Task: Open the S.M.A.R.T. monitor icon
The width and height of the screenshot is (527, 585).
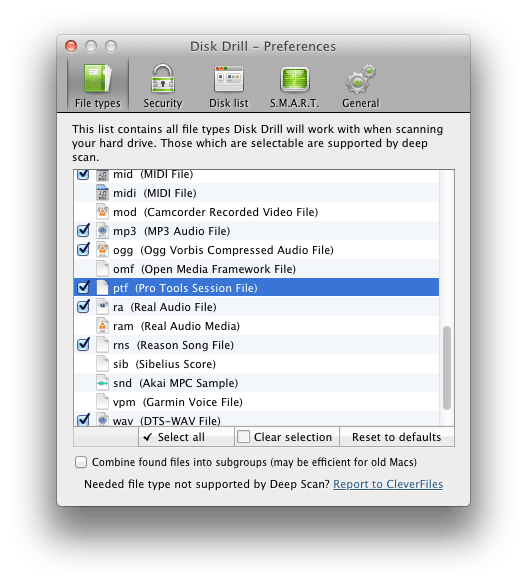Action: tap(295, 79)
